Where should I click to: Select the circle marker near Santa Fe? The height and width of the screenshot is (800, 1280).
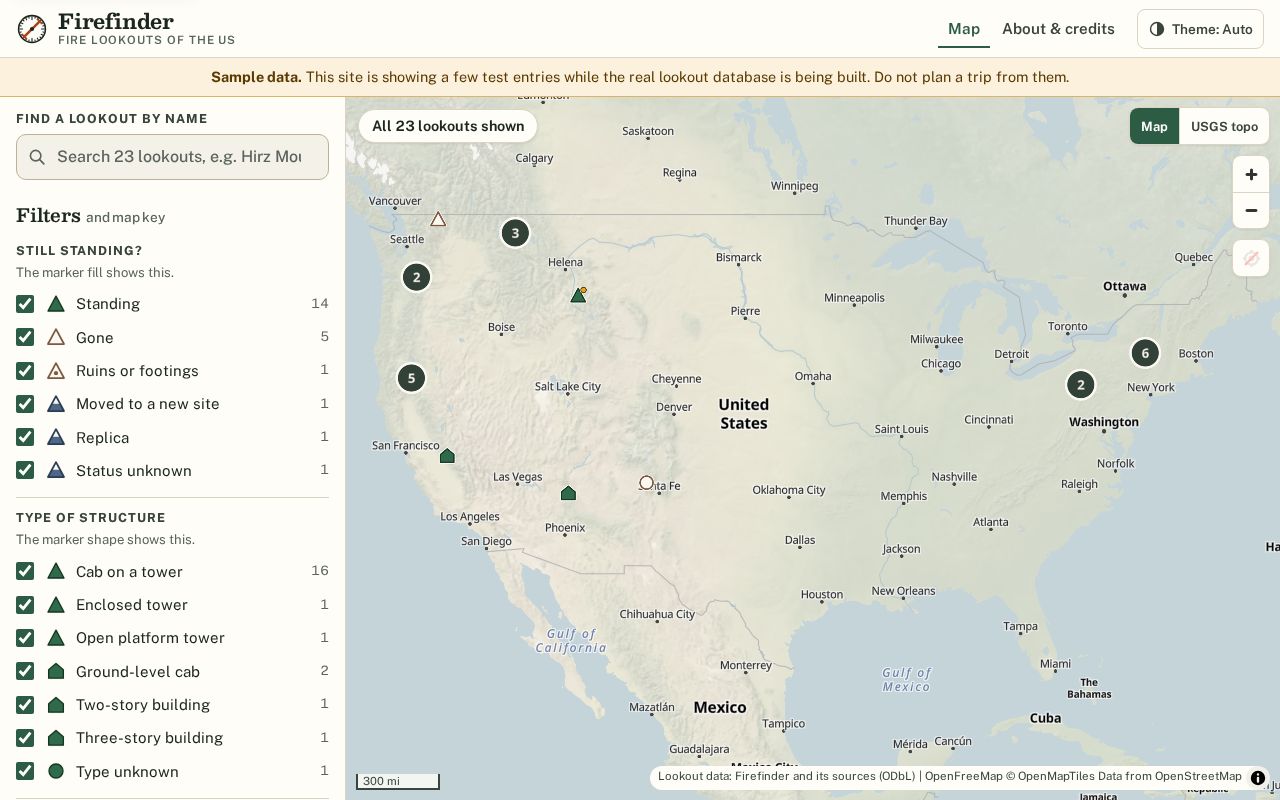[x=646, y=483]
